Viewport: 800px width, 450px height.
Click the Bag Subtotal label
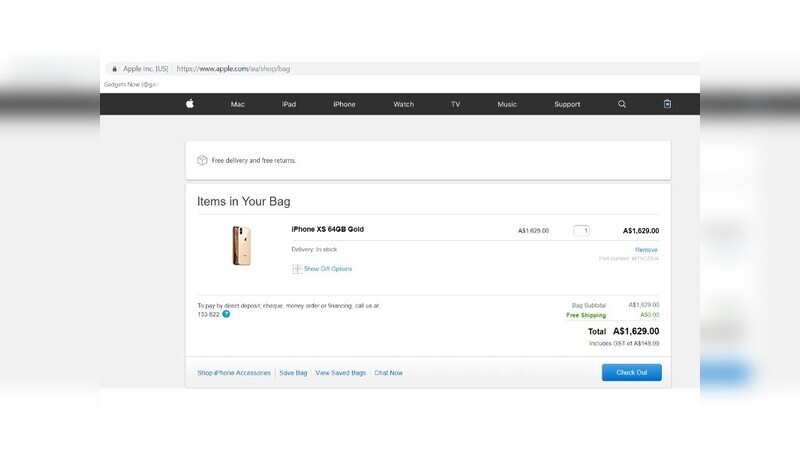pyautogui.click(x=589, y=305)
